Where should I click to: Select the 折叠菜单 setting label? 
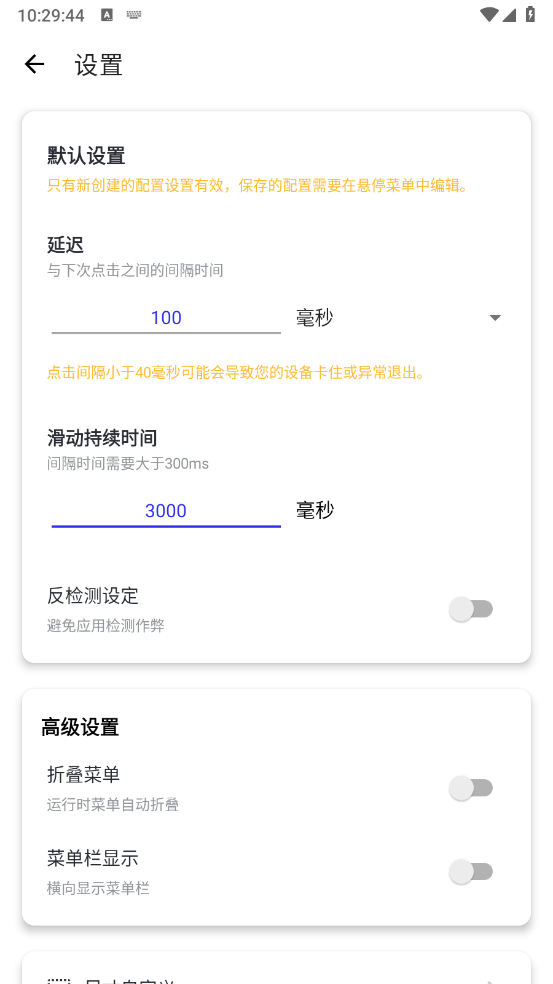[x=83, y=775]
